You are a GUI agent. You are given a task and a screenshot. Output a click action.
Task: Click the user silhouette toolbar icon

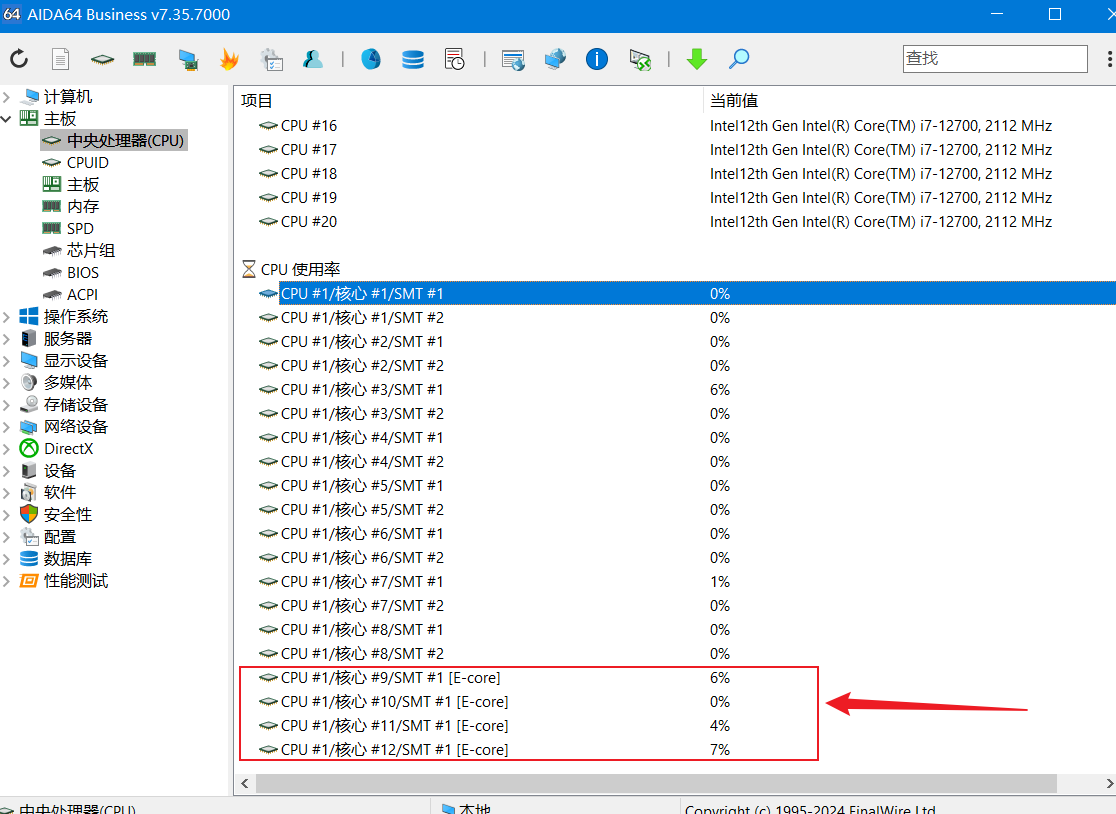312,59
